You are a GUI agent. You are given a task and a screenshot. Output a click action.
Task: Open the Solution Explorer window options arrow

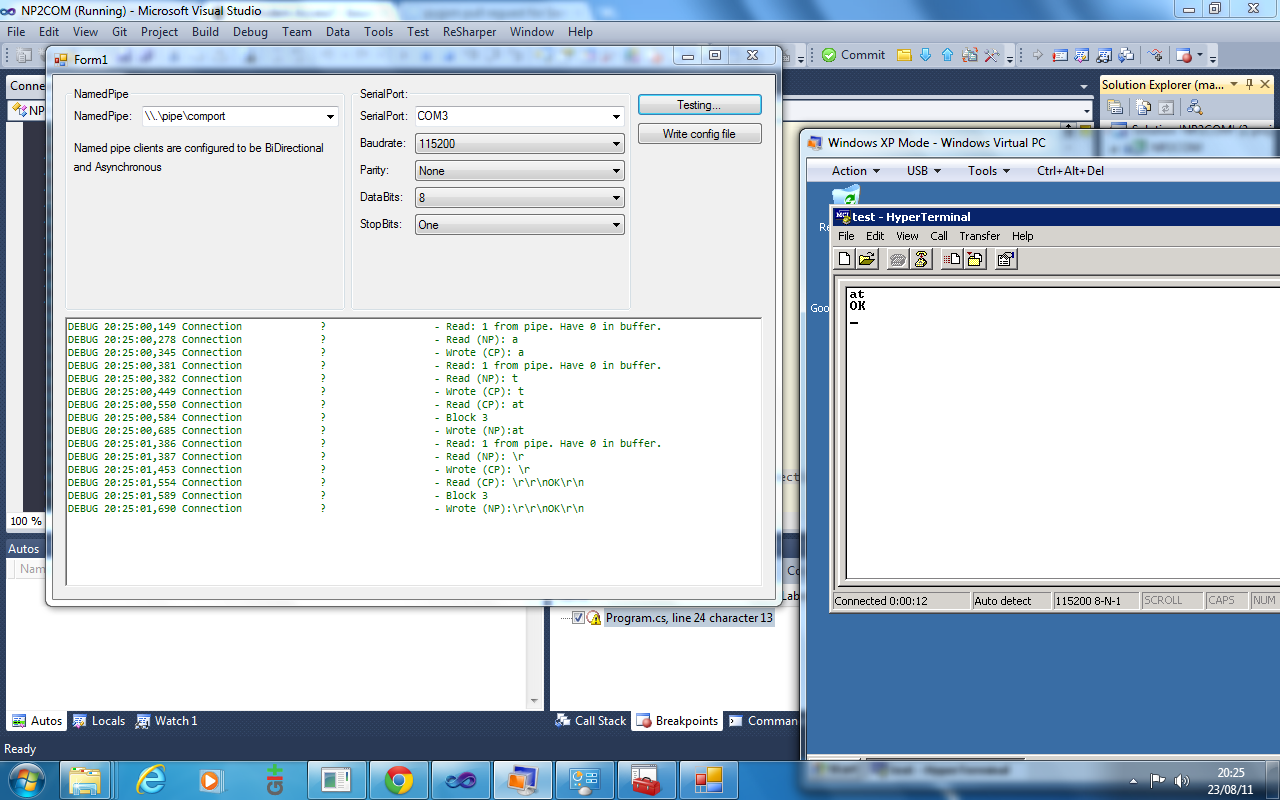tap(1233, 84)
